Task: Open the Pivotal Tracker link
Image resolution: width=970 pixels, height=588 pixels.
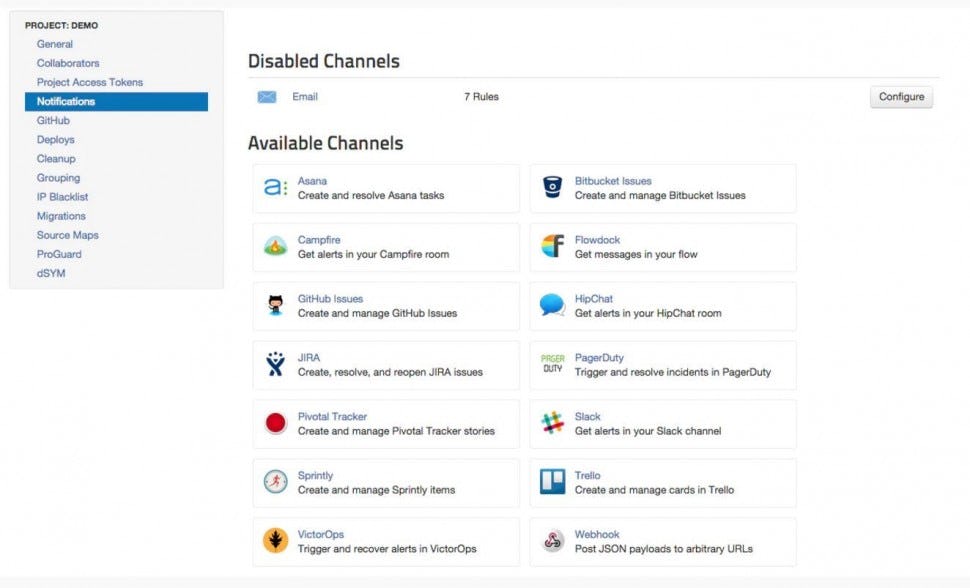Action: [x=332, y=416]
